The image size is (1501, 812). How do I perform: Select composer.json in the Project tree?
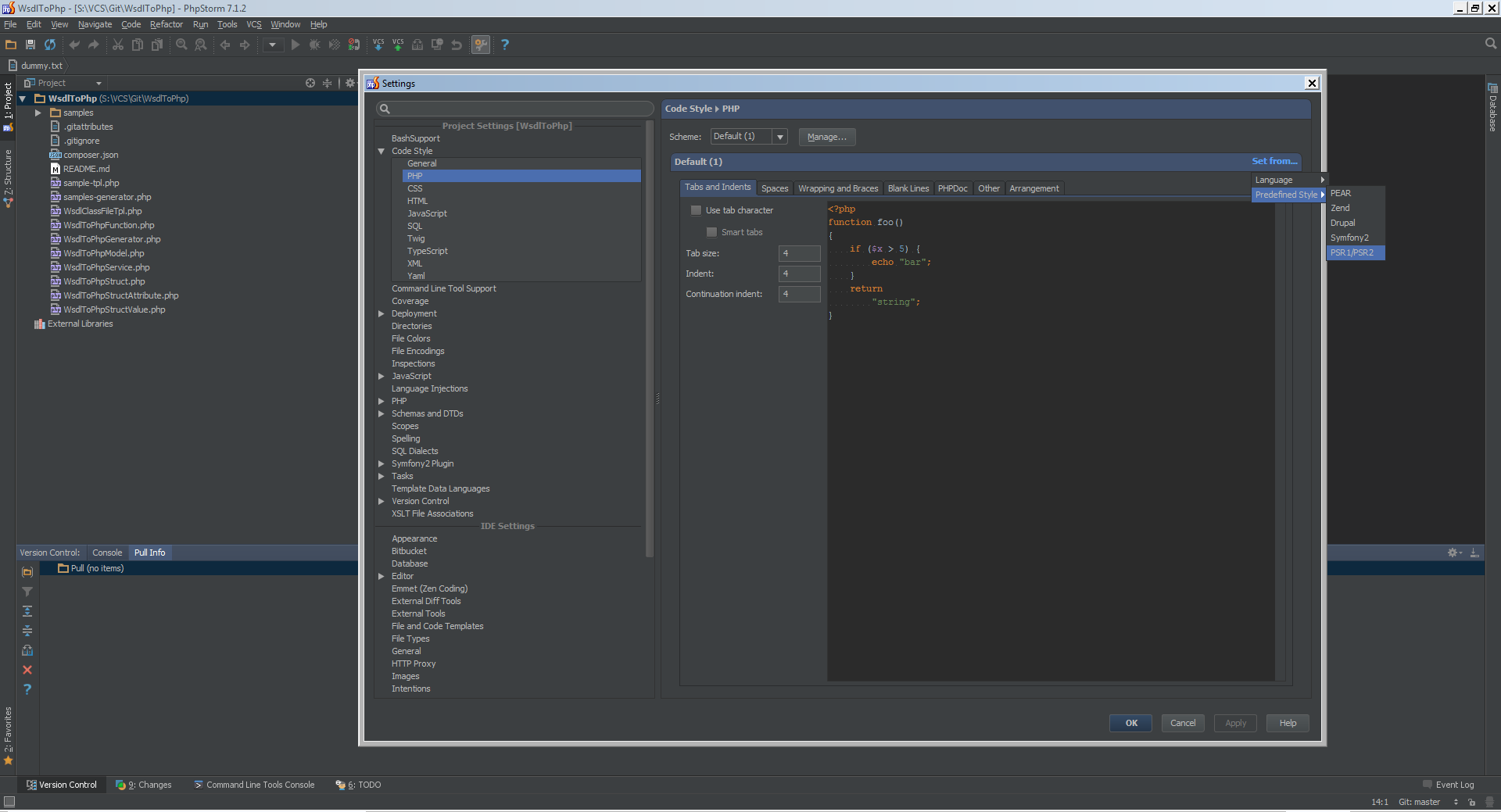tap(91, 155)
